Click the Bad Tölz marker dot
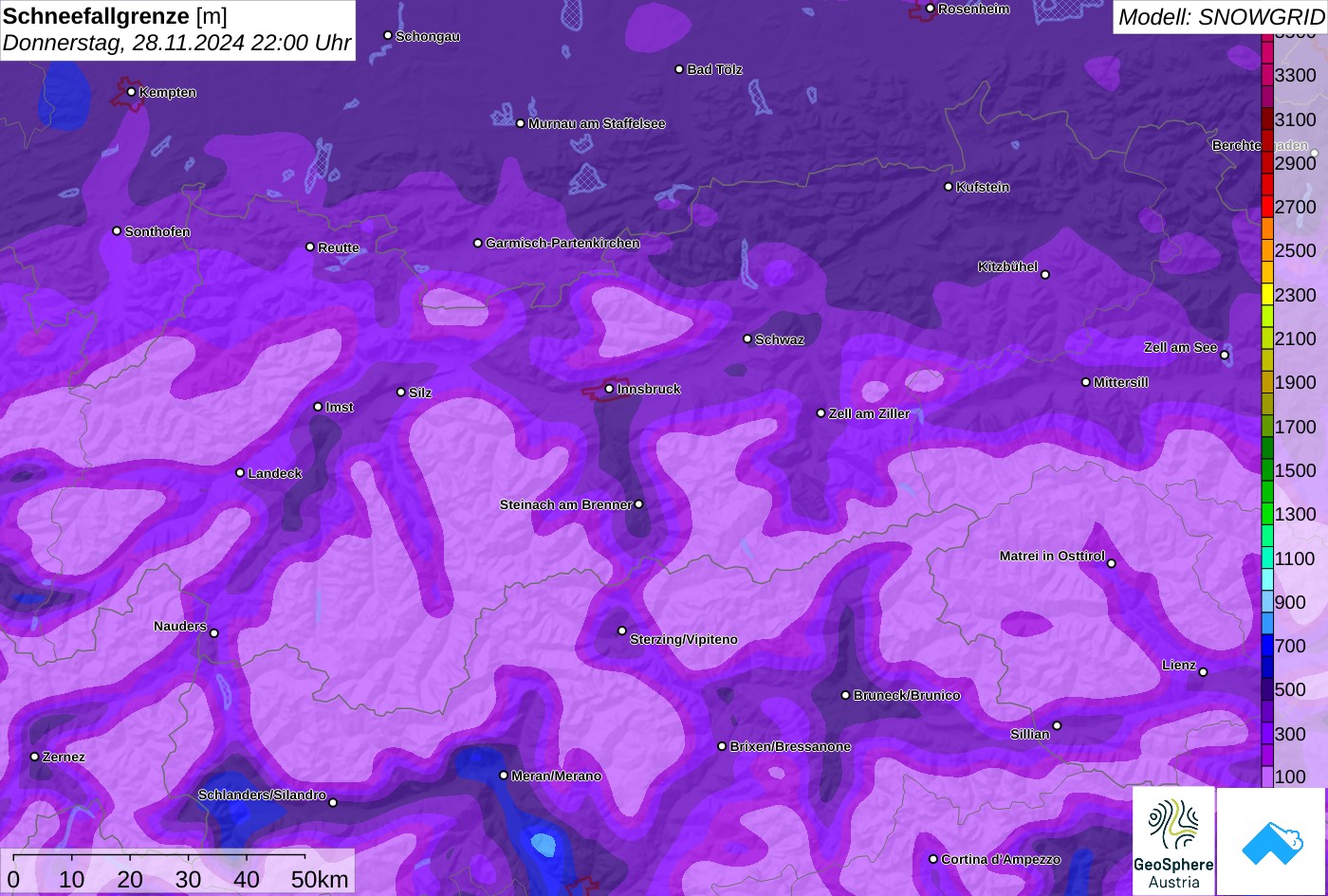The image size is (1328, 896). [x=679, y=69]
